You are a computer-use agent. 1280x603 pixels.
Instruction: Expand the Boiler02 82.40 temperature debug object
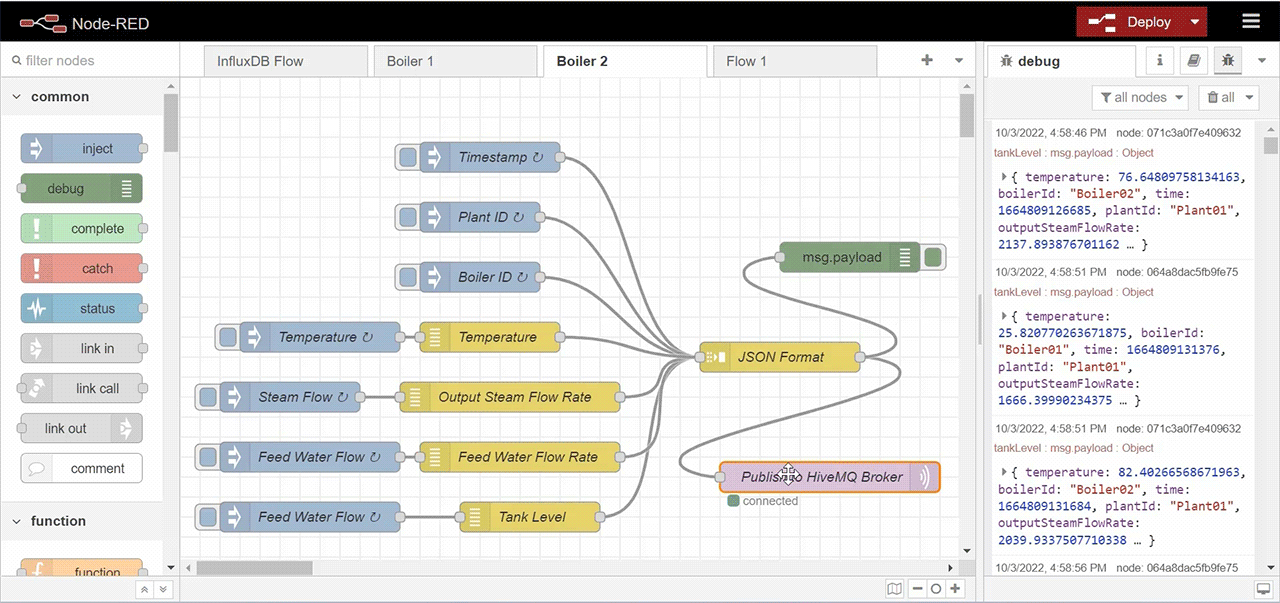pos(1004,472)
